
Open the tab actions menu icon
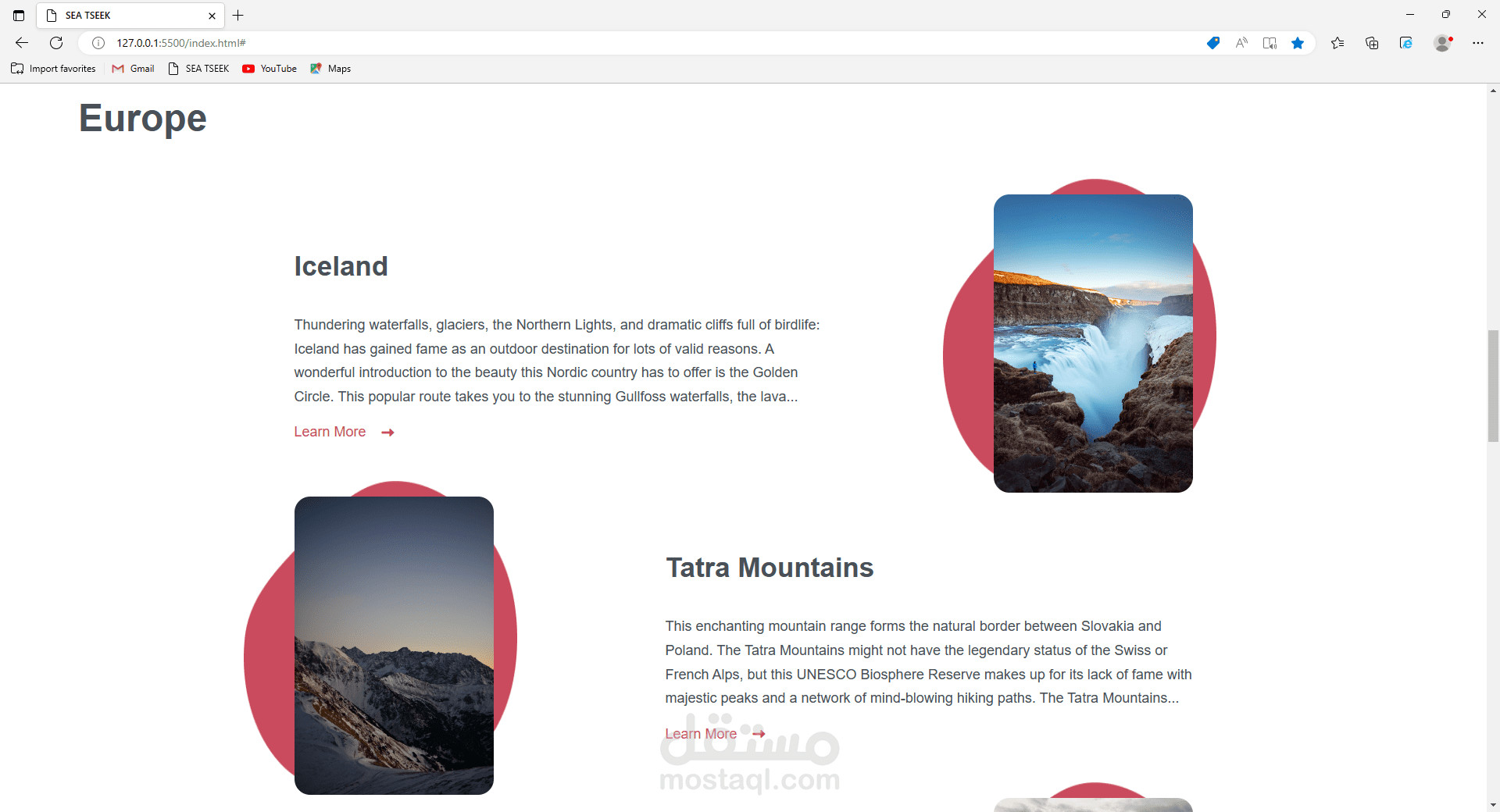pos(19,15)
